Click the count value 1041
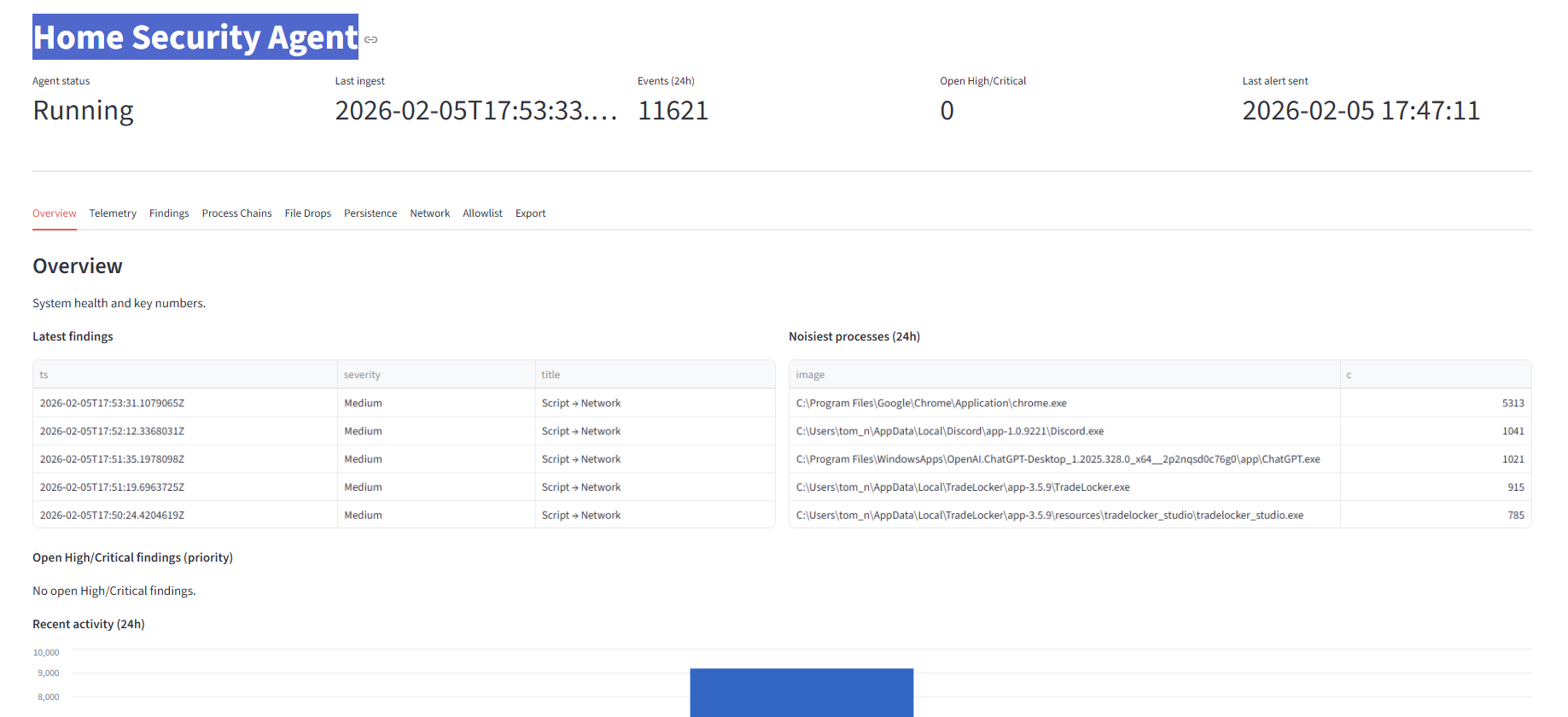 click(x=1436, y=431)
